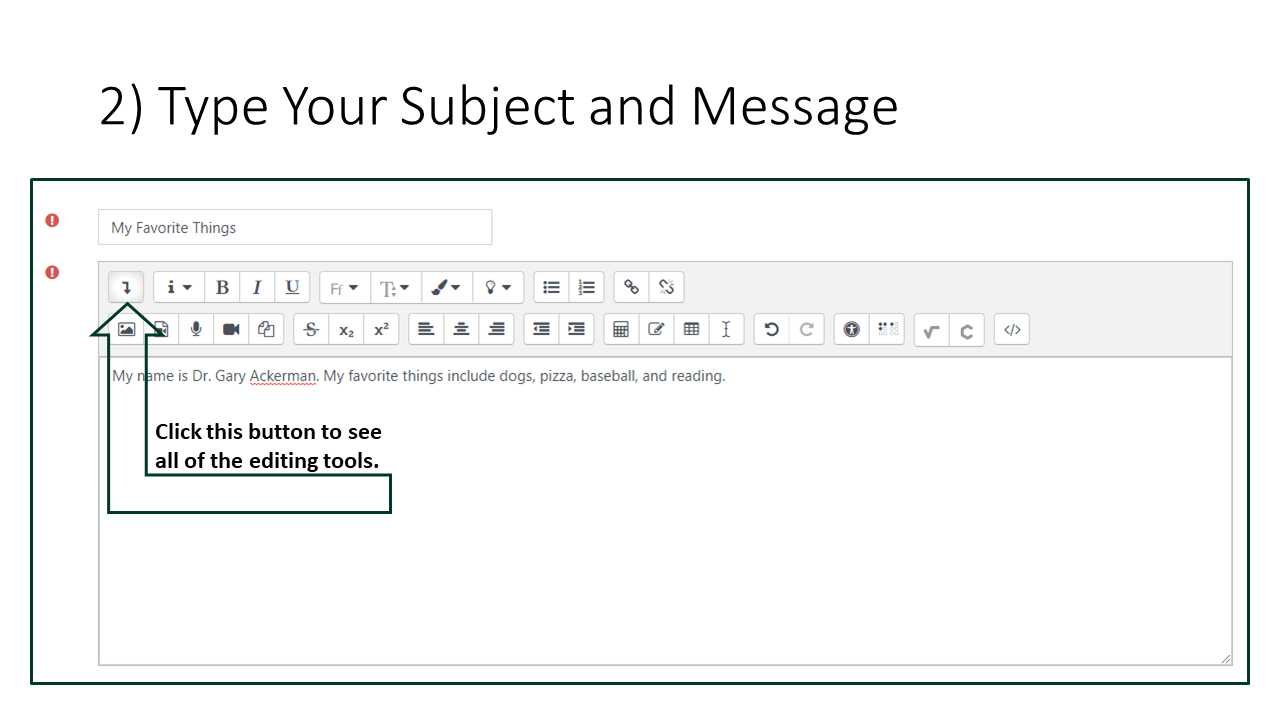Toggle italic formatting
The width and height of the screenshot is (1280, 720).
pos(257,287)
